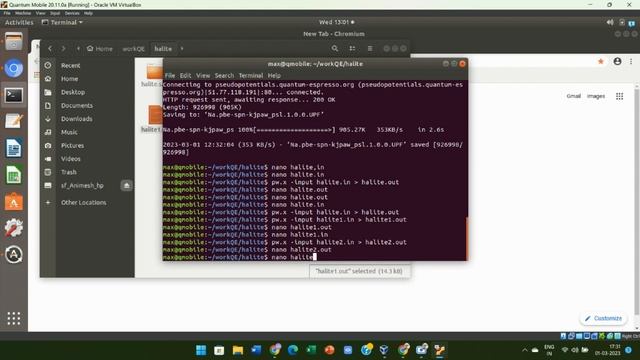Viewport: 640px width, 360px height.
Task: Open LibreOffice Calc from the dock
Action: (13, 175)
